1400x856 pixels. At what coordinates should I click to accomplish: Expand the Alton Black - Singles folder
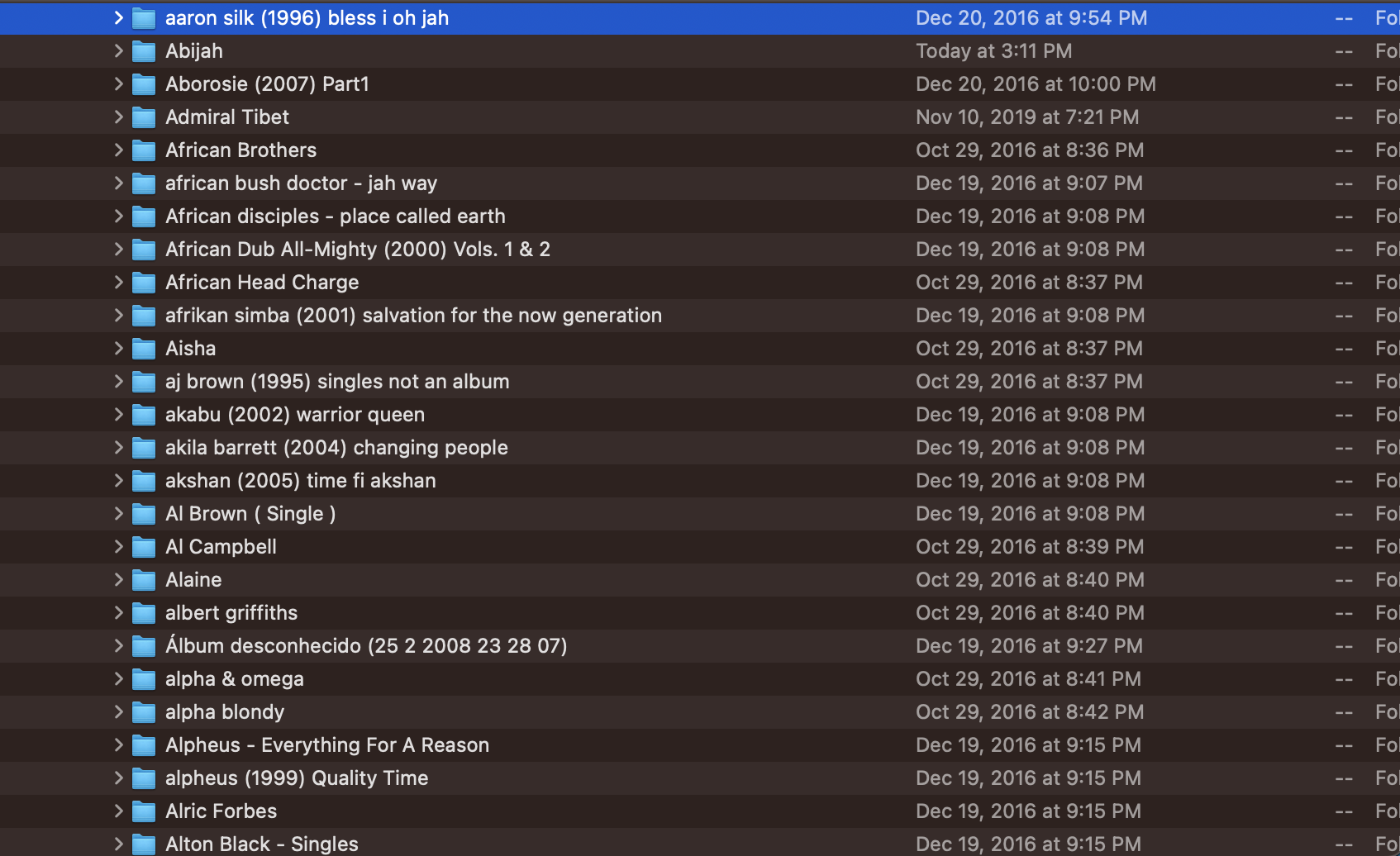point(118,844)
